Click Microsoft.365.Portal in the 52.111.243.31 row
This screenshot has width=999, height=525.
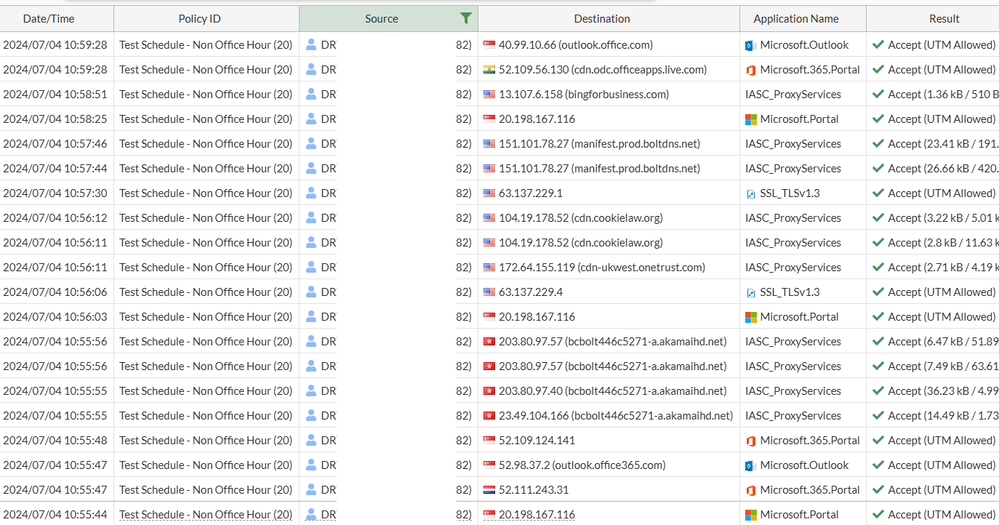810,490
